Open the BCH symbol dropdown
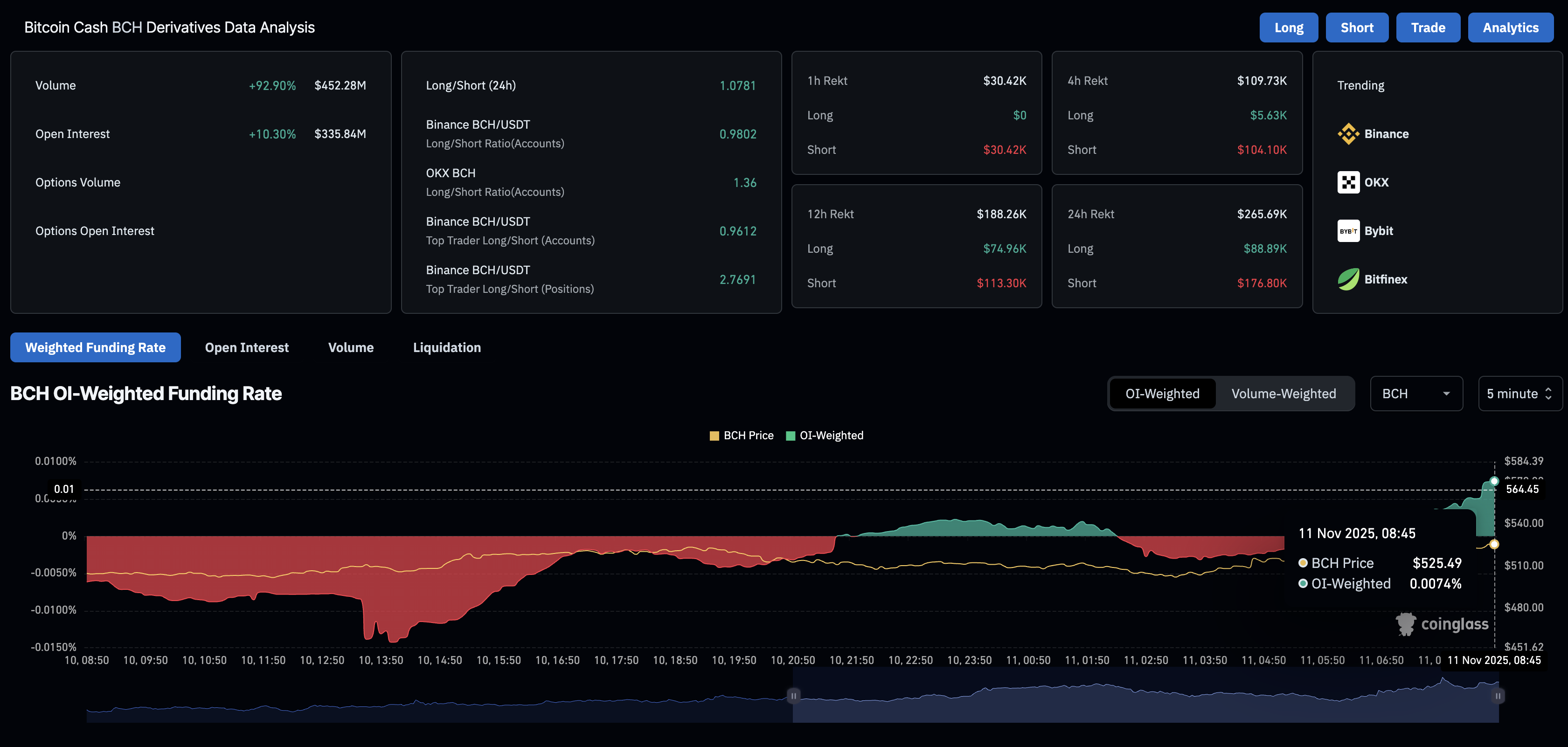This screenshot has width=1568, height=747. click(x=1416, y=393)
